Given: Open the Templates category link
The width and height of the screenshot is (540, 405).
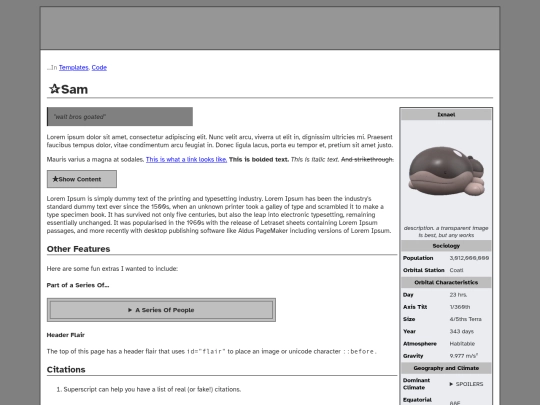Looking at the screenshot, I should coord(73,68).
